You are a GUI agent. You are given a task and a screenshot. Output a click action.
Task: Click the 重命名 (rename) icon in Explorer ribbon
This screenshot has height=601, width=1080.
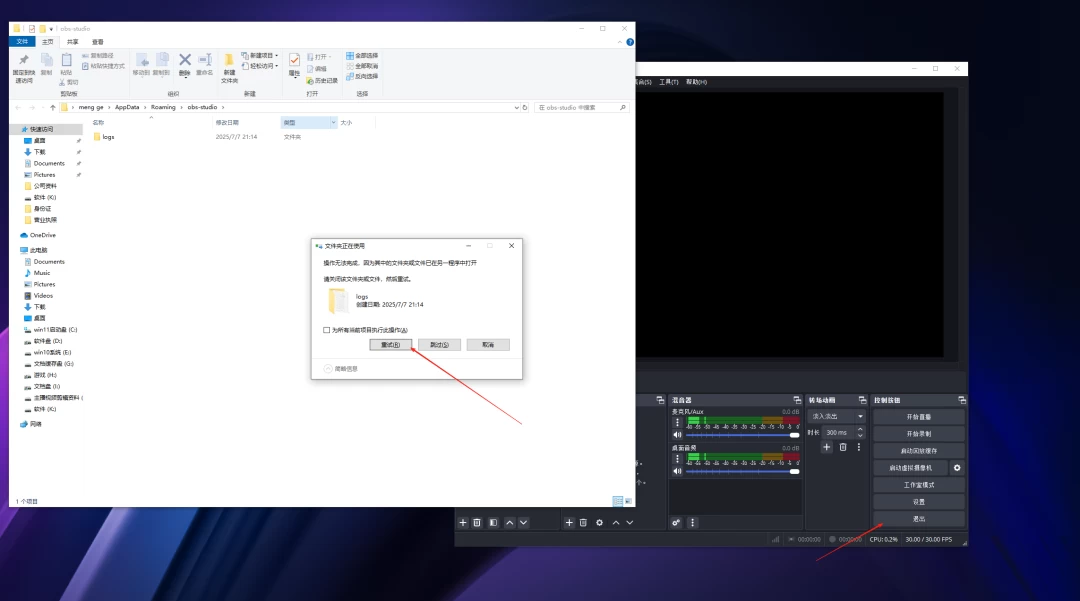[205, 64]
